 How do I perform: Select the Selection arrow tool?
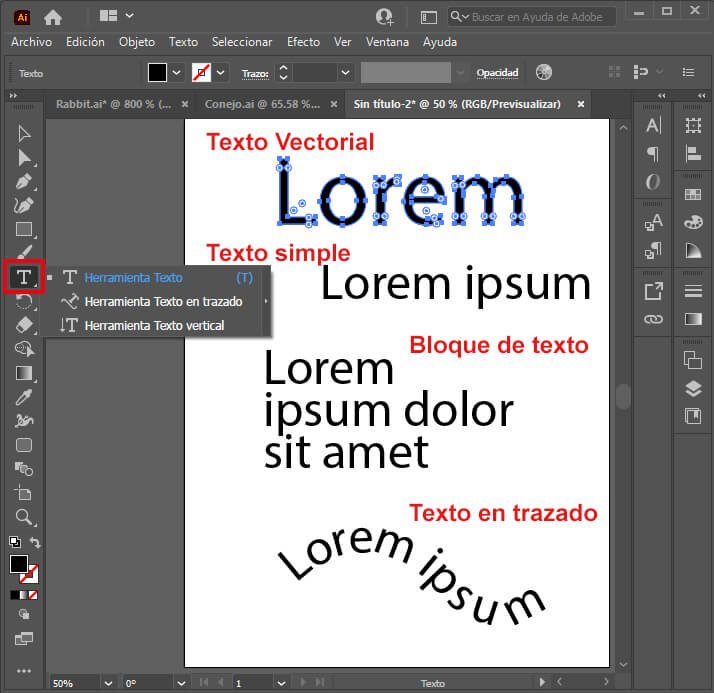[x=24, y=133]
